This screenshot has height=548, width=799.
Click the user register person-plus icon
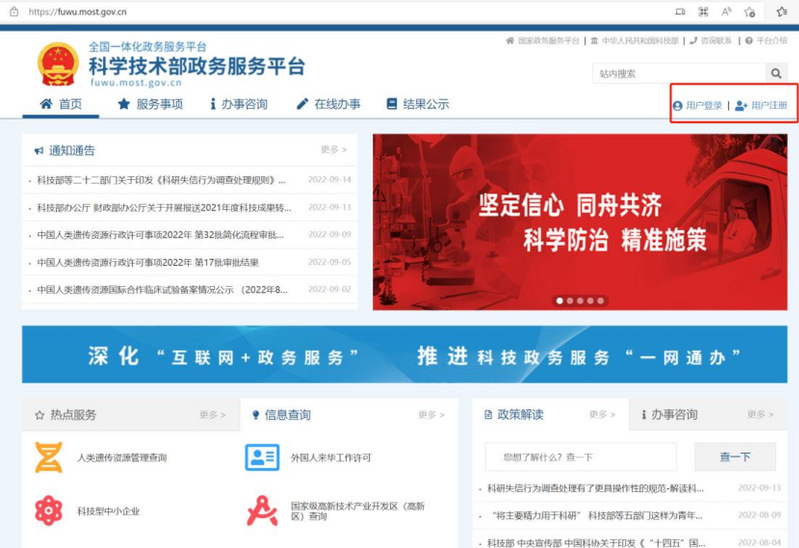coord(741,106)
